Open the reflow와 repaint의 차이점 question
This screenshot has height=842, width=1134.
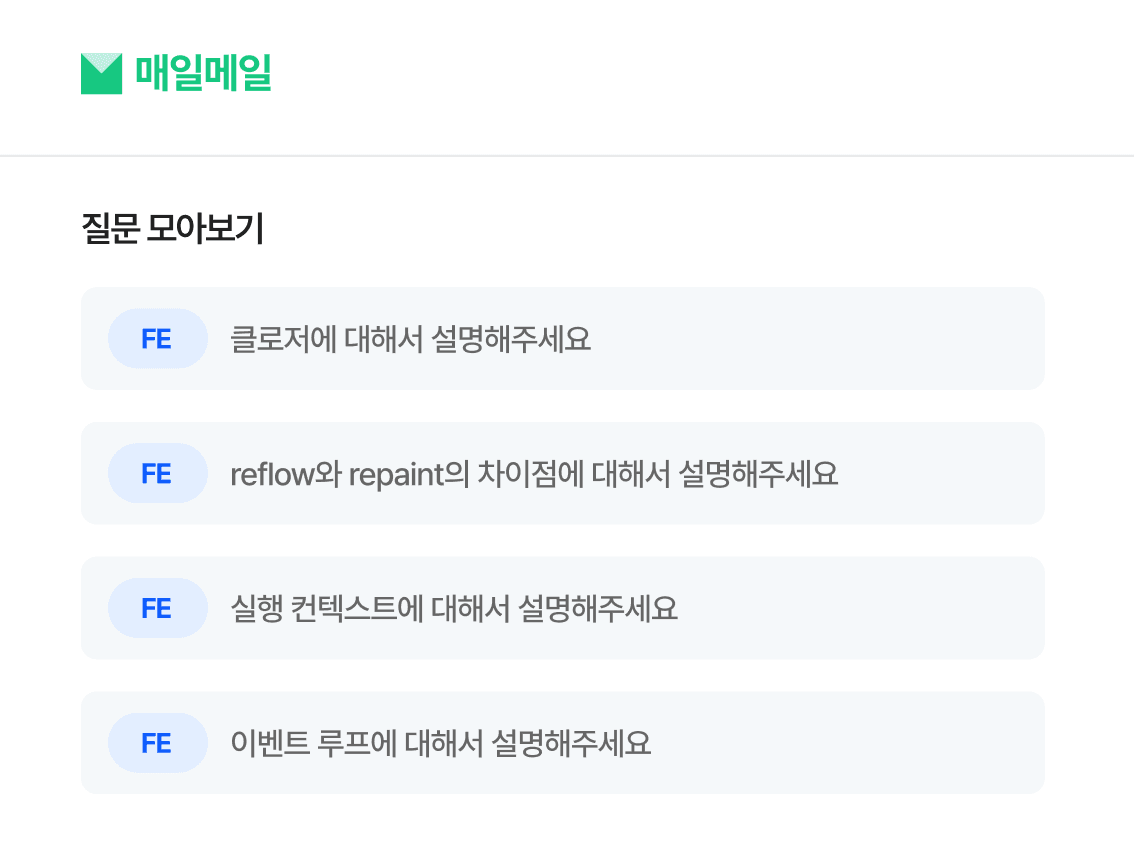tap(533, 474)
